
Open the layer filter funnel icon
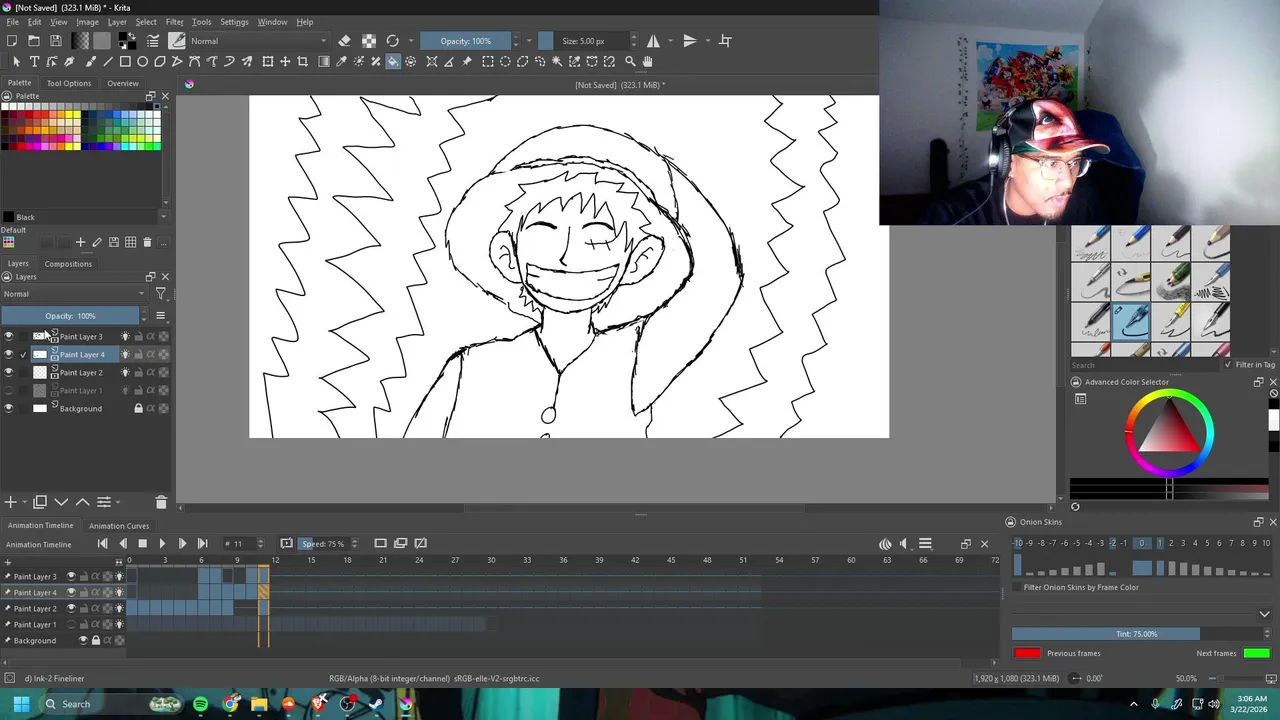tap(160, 294)
